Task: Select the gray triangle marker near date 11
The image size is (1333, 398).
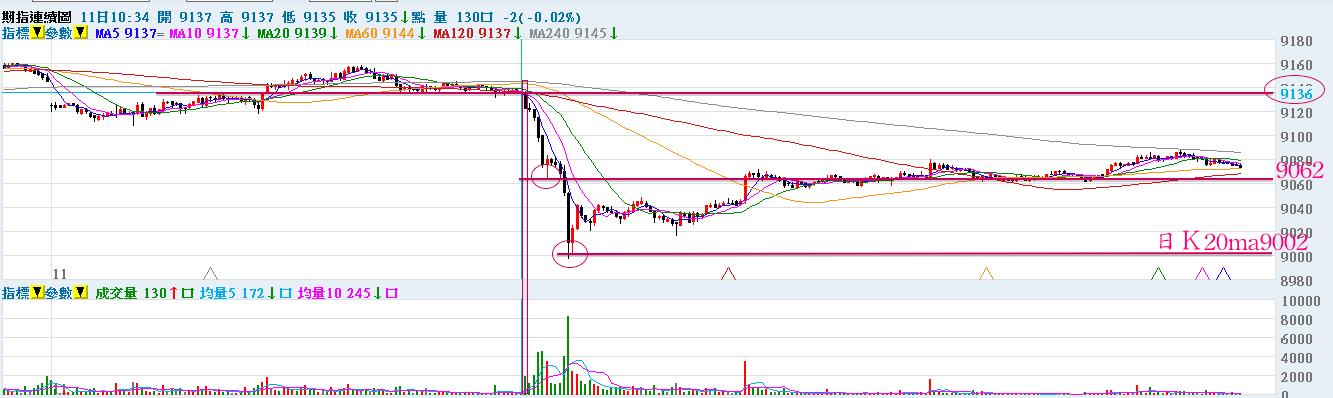Action: [210, 273]
